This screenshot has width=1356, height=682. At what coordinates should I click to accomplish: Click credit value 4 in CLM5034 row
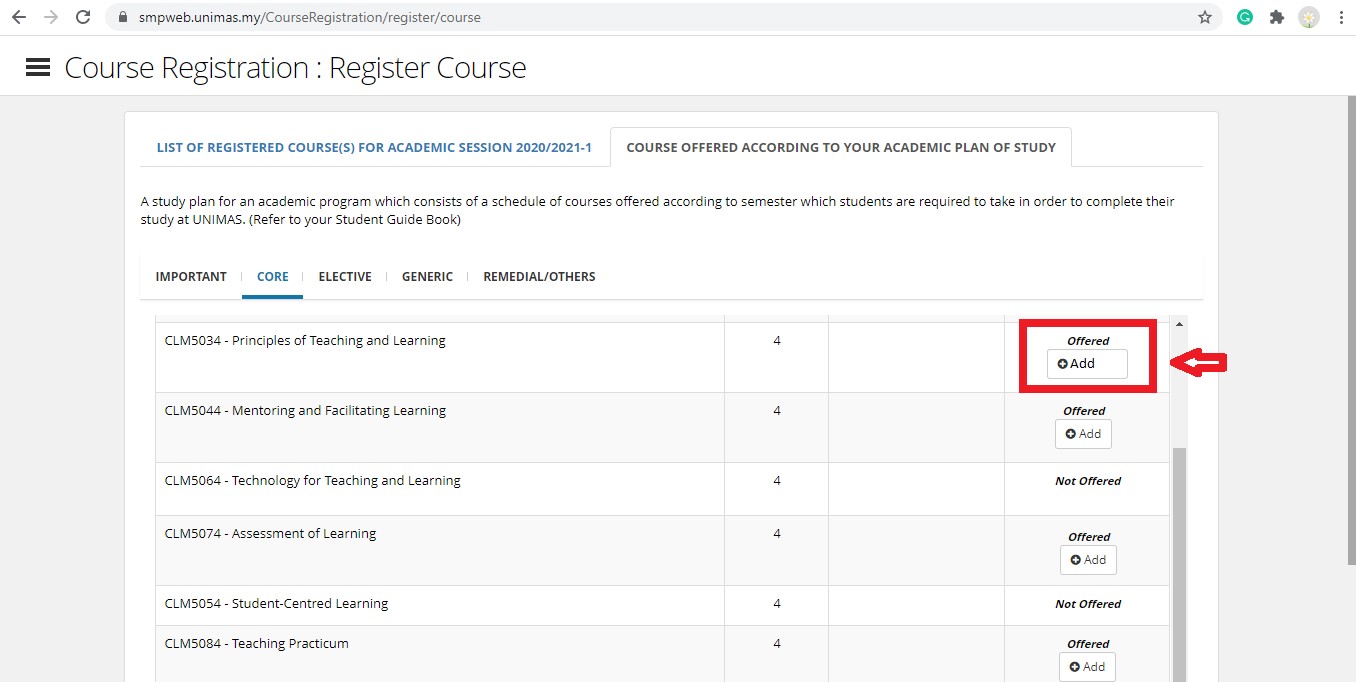777,341
